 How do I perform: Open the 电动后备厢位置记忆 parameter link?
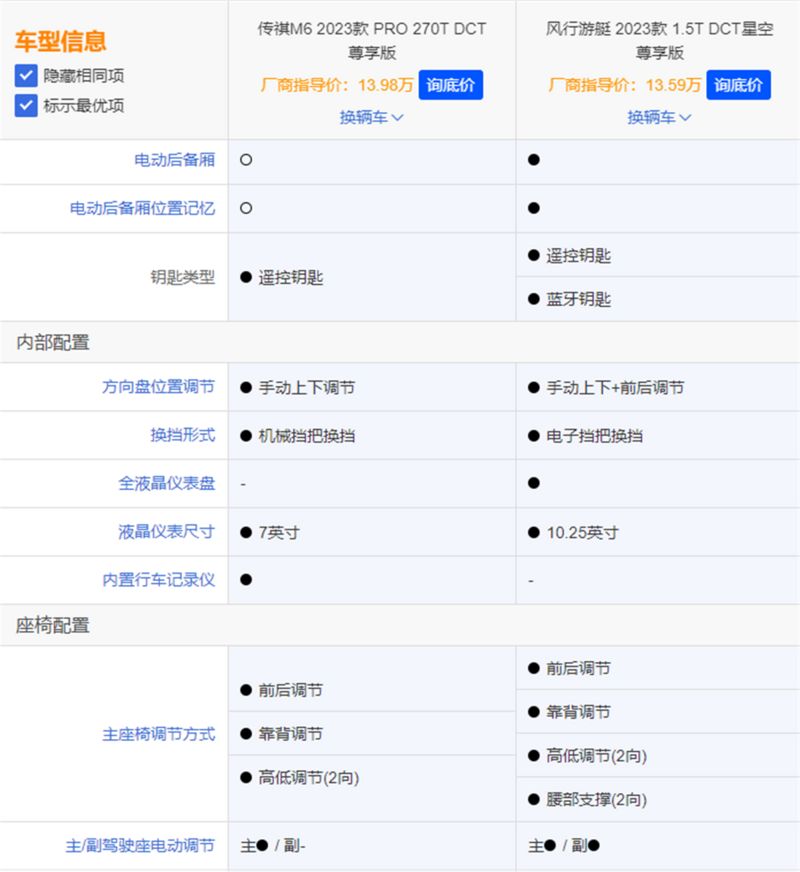(142, 209)
